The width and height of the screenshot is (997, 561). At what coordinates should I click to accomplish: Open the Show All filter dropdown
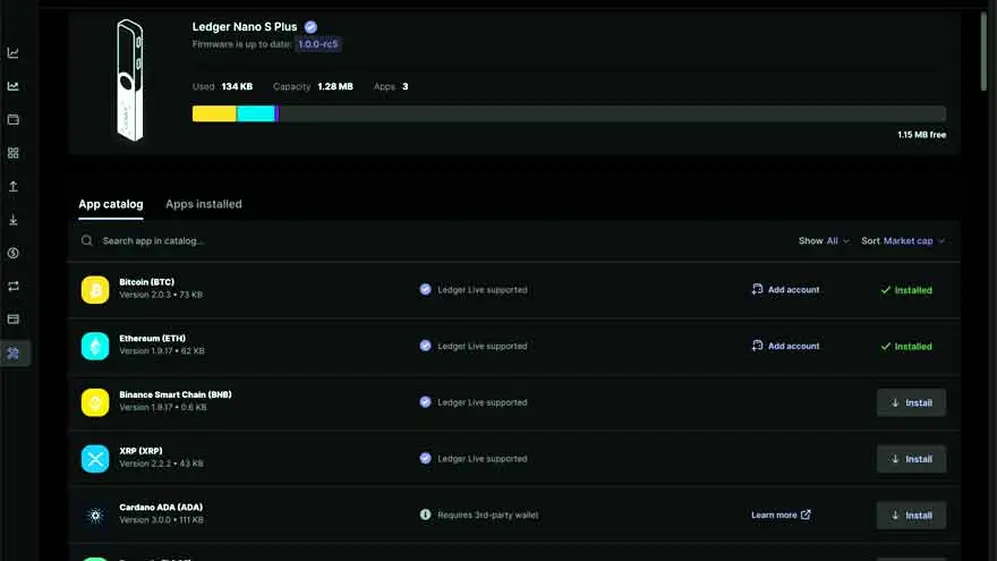(823, 241)
